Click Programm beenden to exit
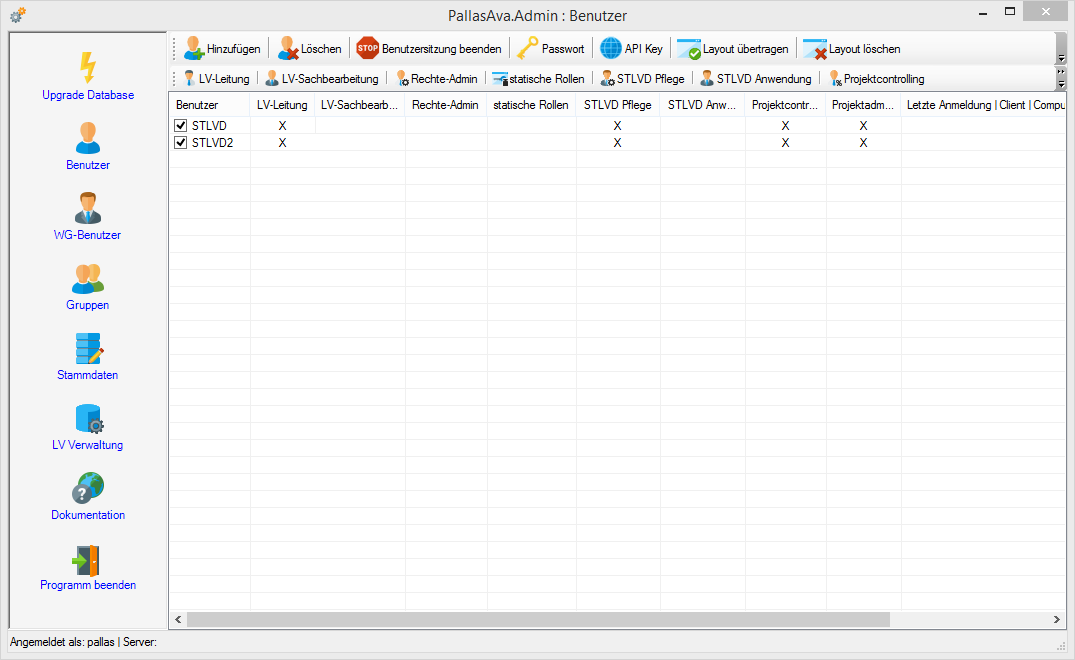1075x660 pixels. click(x=88, y=566)
